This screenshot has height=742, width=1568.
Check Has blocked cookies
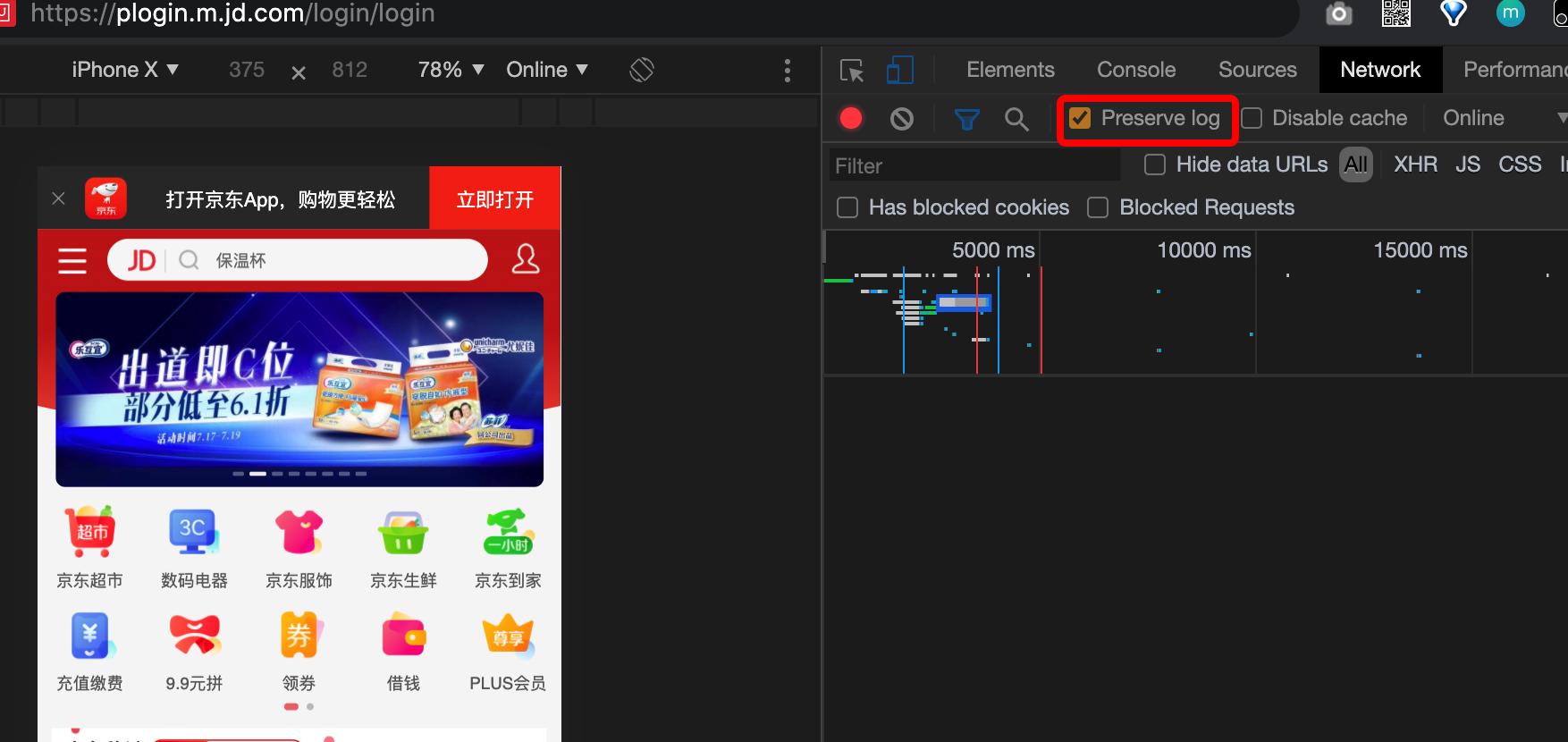coord(847,207)
